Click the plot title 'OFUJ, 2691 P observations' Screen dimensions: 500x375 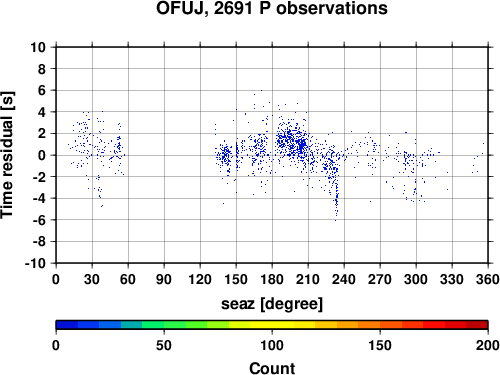pyautogui.click(x=272, y=8)
